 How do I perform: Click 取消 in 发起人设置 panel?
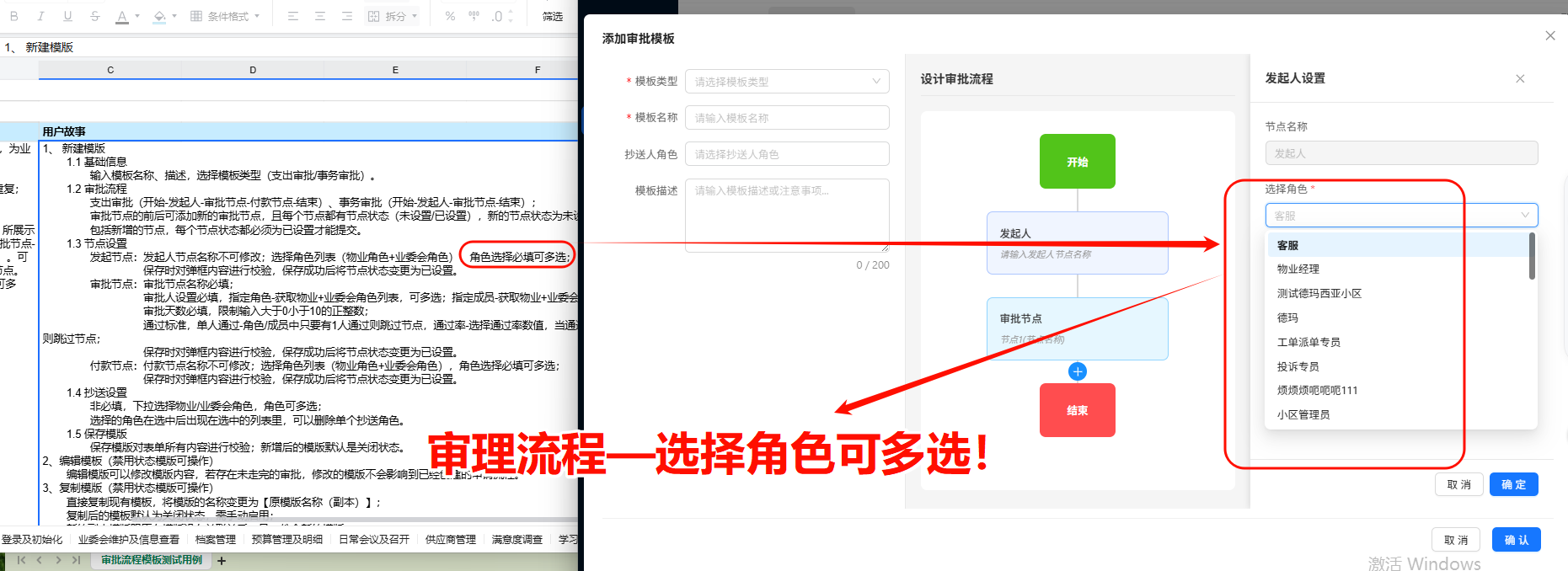(1458, 484)
